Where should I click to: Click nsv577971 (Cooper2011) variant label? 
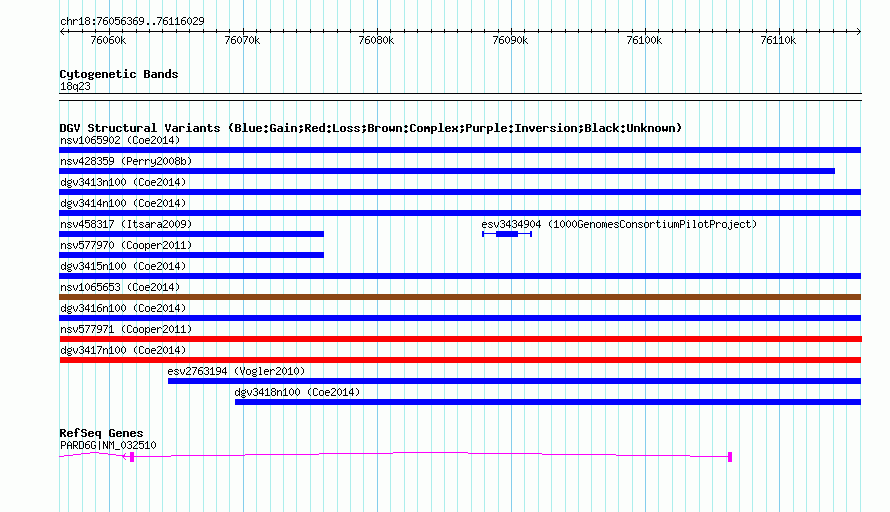126,329
